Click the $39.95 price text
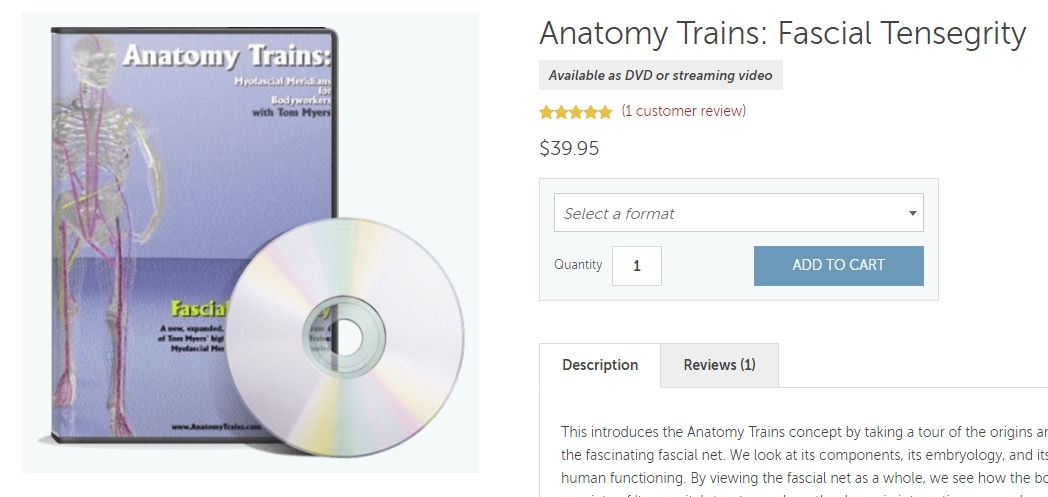The image size is (1048, 497). [x=569, y=149]
